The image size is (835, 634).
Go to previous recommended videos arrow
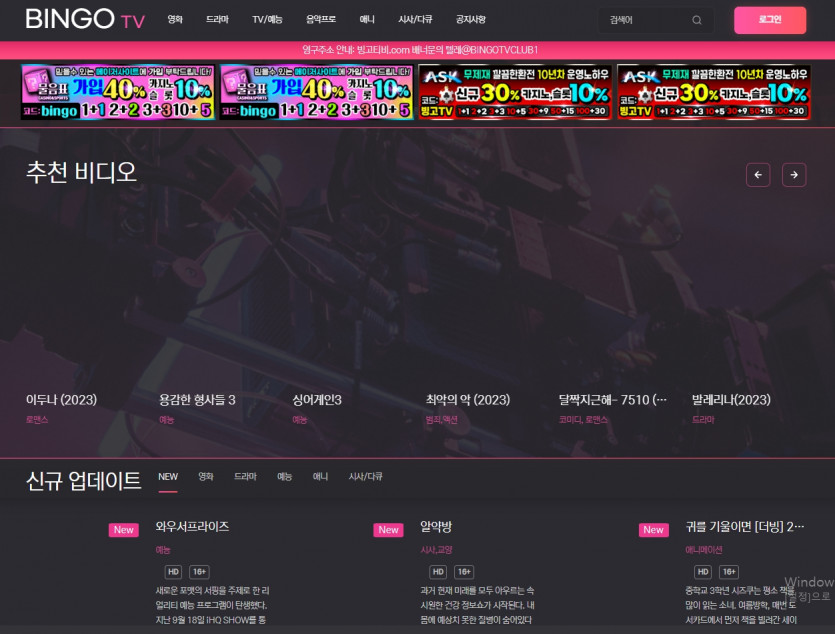758,175
